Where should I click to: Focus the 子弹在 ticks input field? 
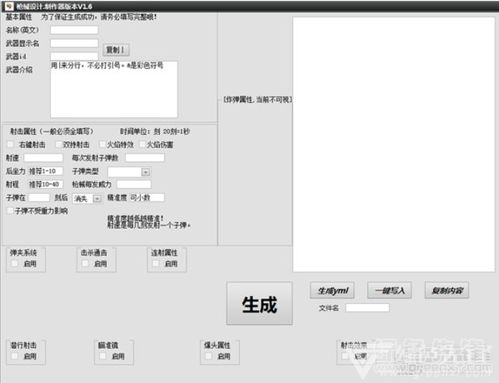point(39,198)
